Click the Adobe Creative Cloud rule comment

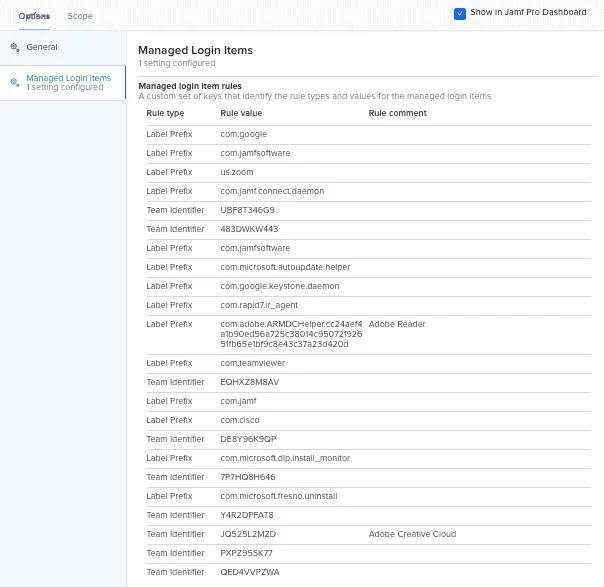pos(412,534)
